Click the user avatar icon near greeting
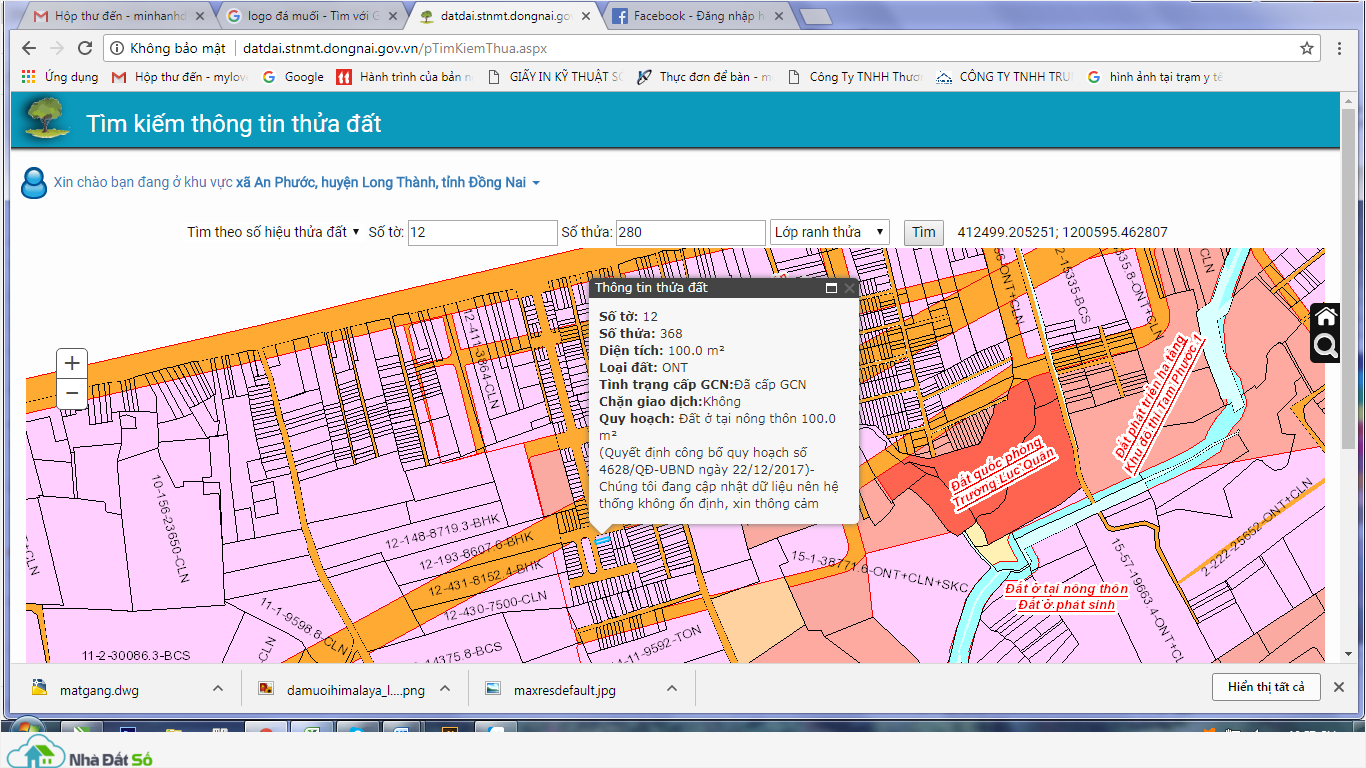The image size is (1366, 768). click(34, 183)
